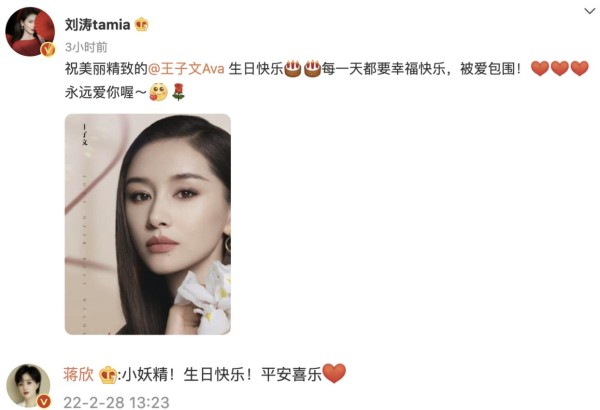
Task: Click the red heart in 蒋欣's comment
Action: [334, 373]
